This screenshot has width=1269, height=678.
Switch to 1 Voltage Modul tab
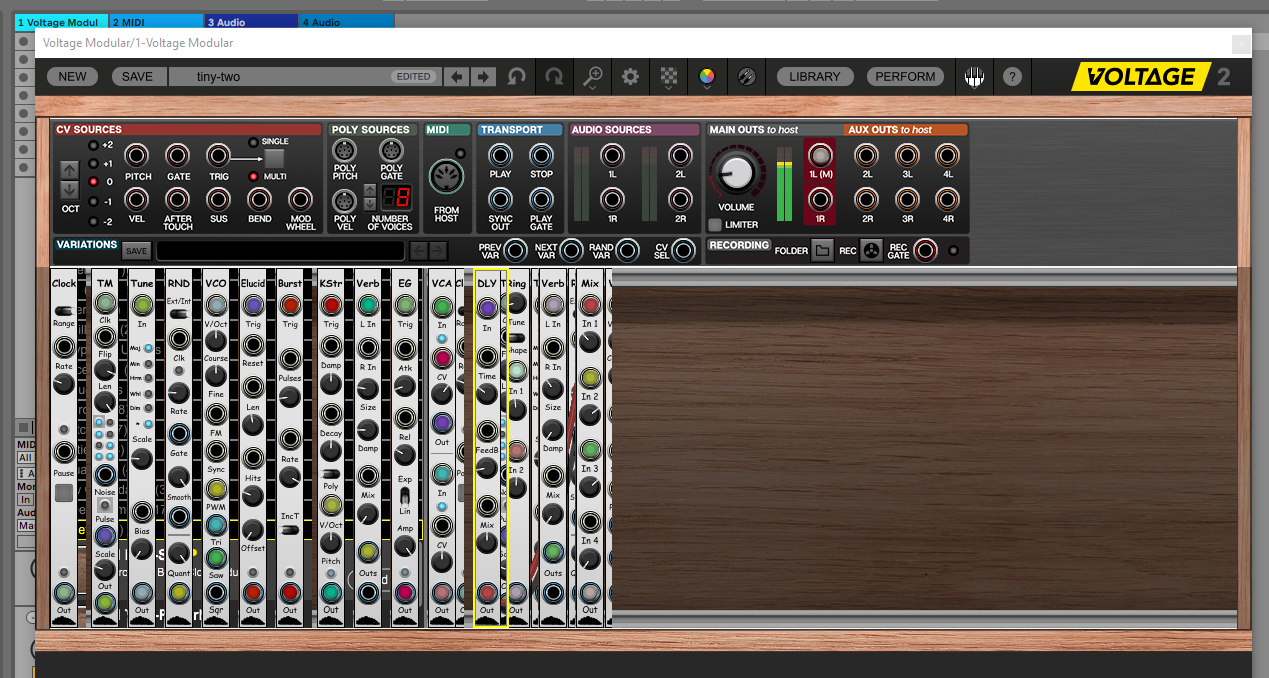pos(61,22)
